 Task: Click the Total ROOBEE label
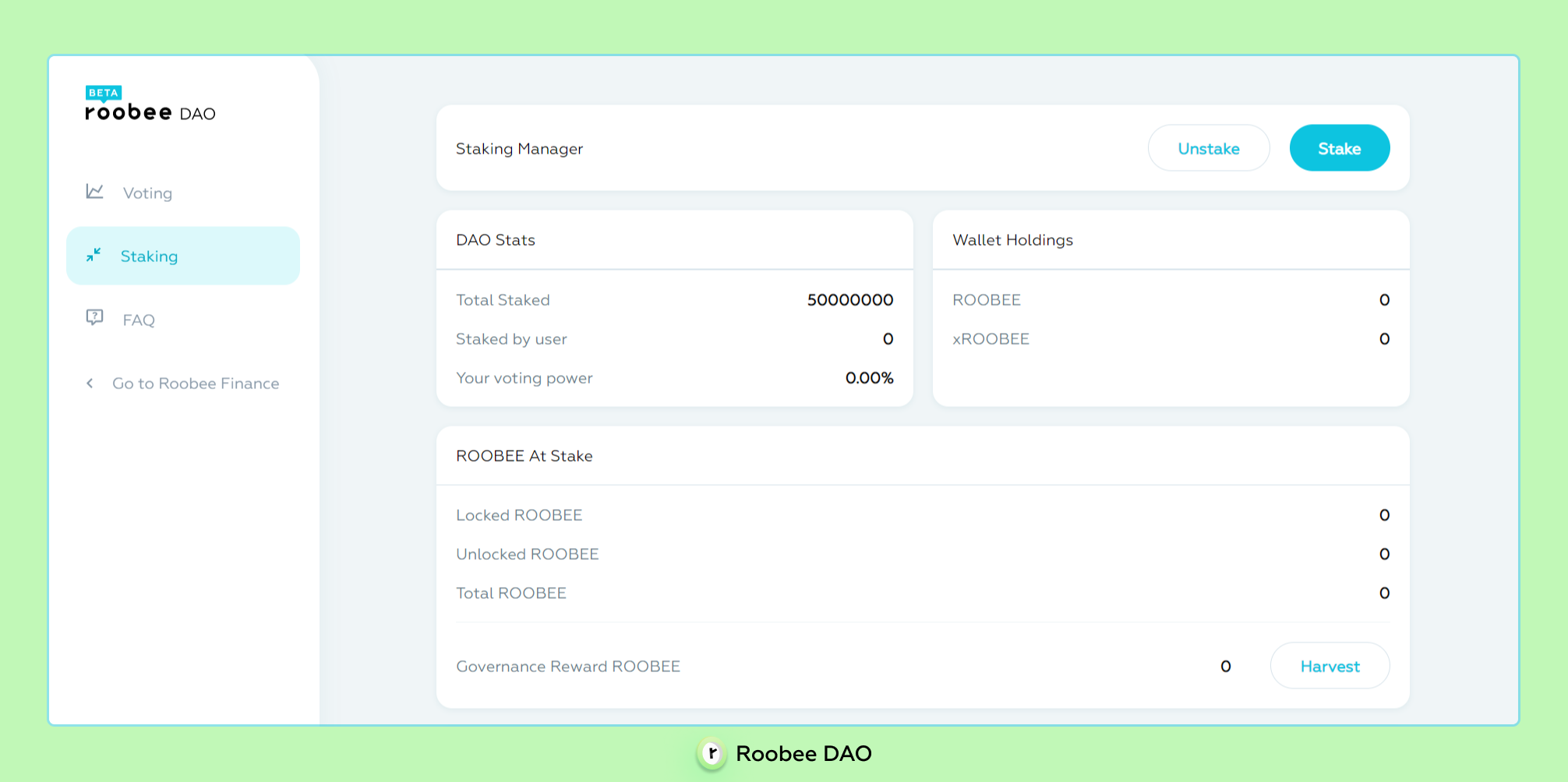[510, 593]
